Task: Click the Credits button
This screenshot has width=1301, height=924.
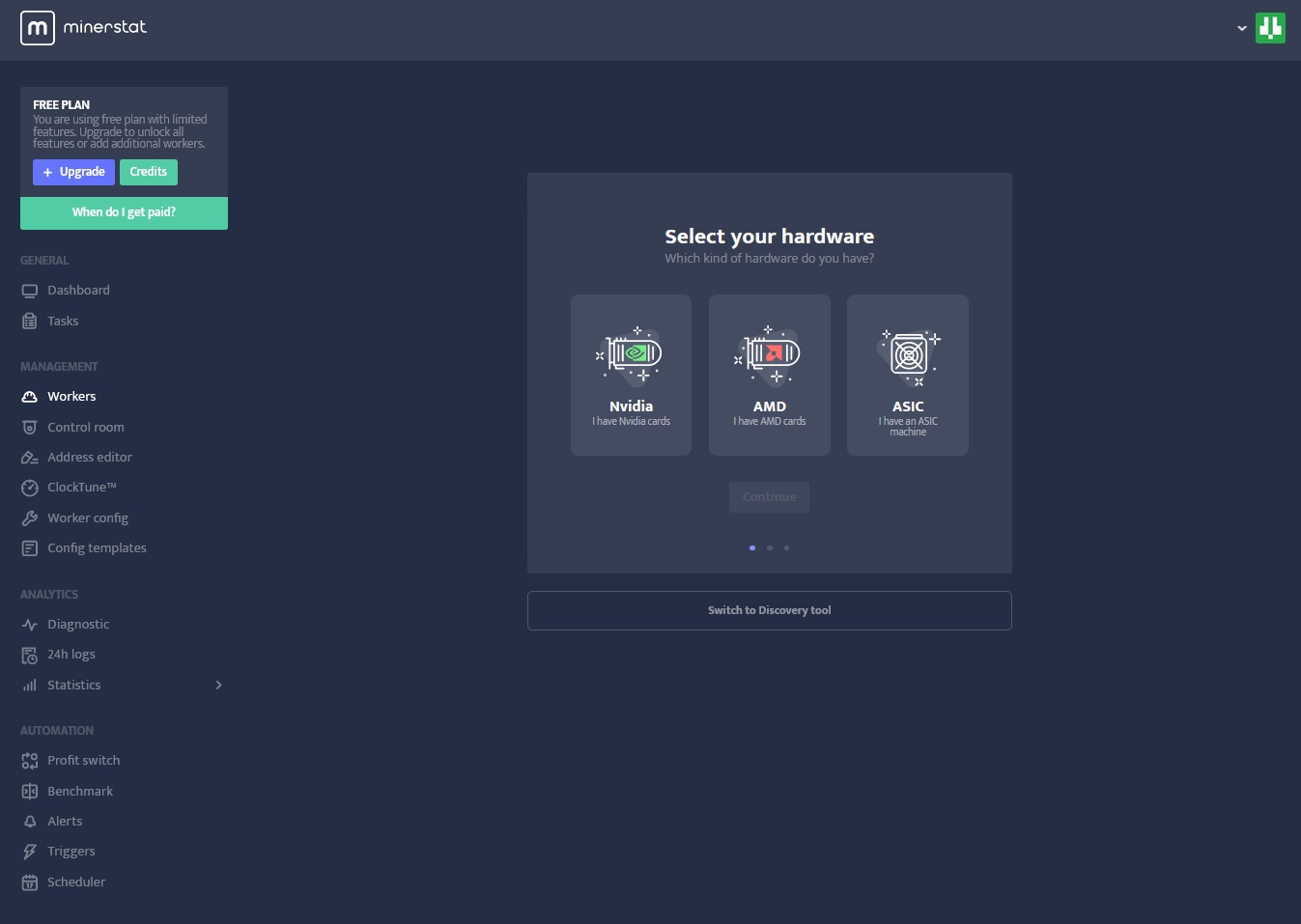Action: (x=149, y=172)
